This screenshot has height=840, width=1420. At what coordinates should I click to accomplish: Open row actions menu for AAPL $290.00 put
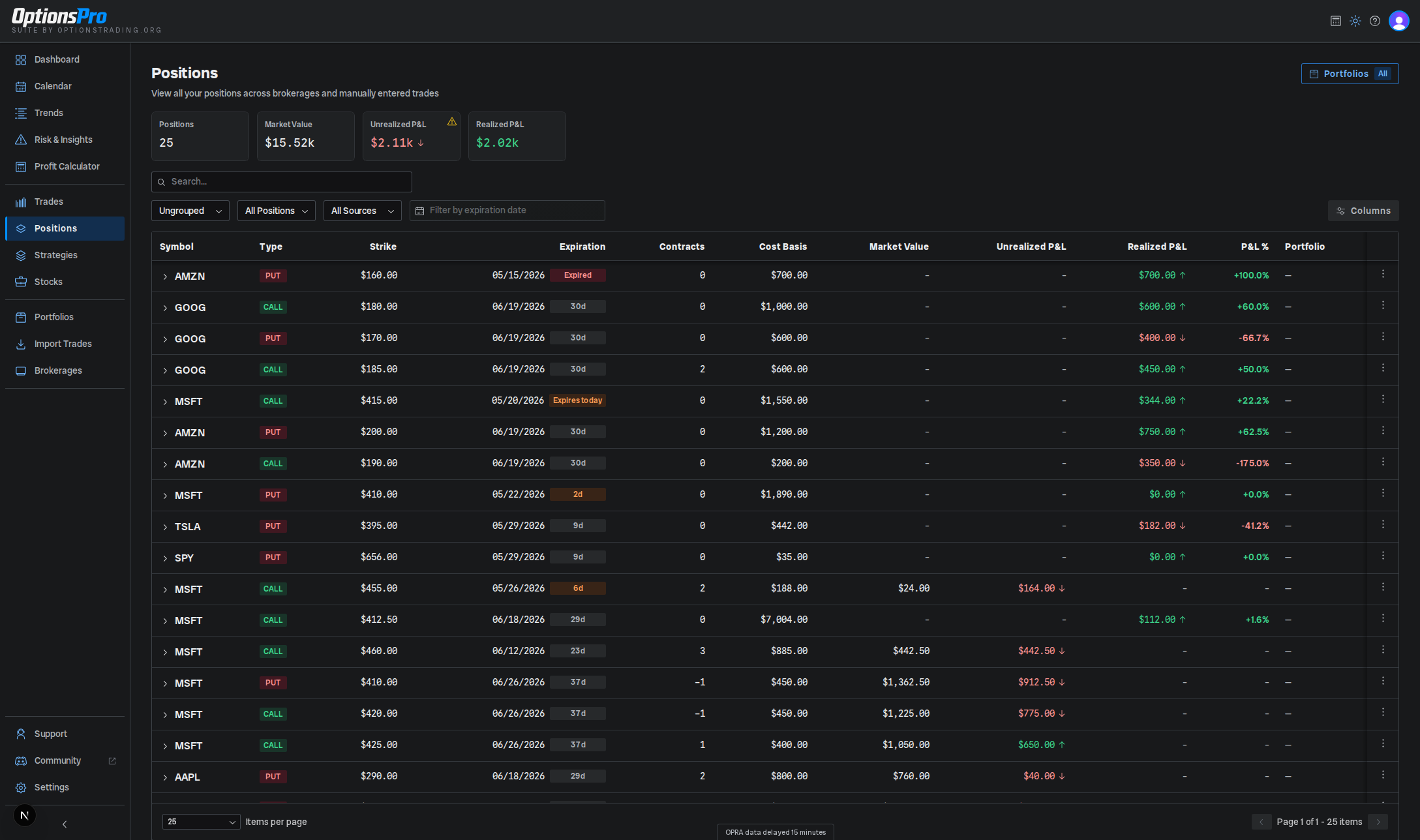1383,775
